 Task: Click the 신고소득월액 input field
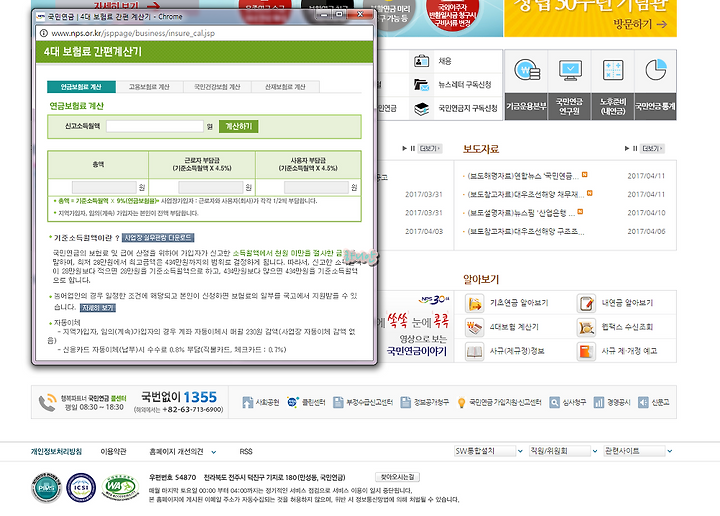point(155,126)
